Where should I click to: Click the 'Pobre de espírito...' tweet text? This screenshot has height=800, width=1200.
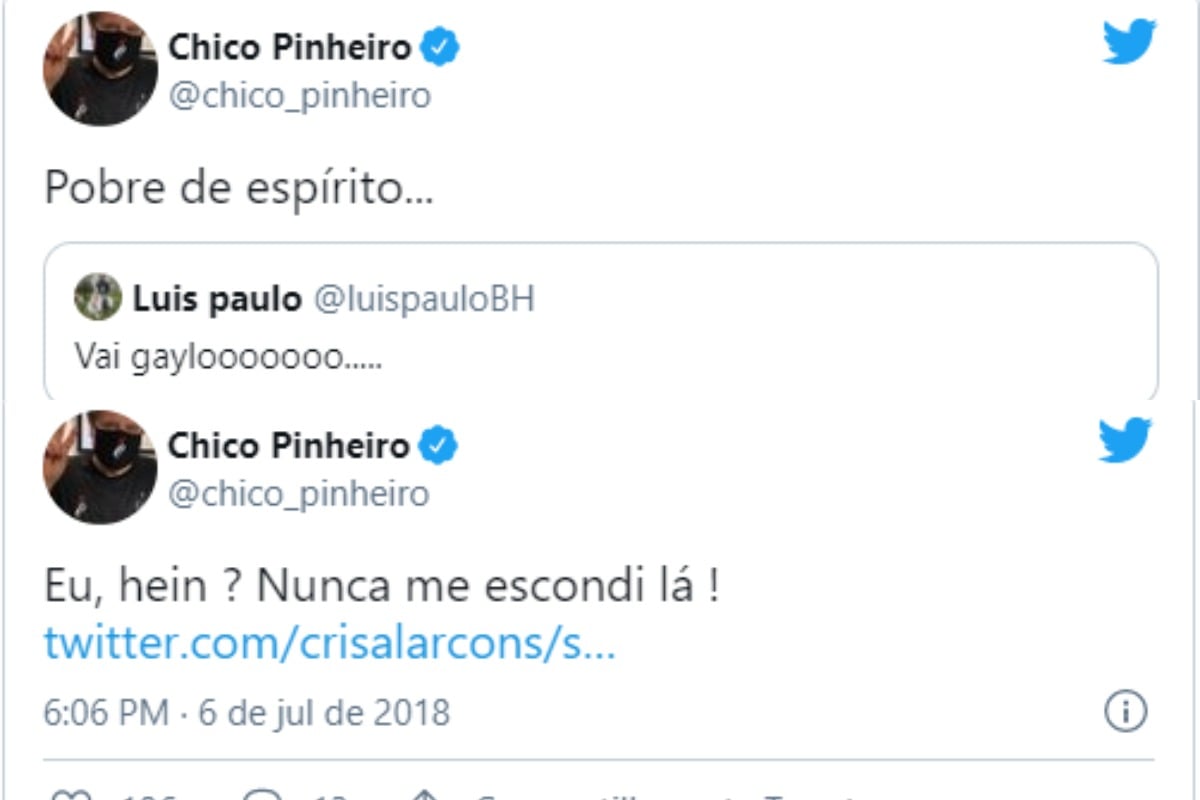(239, 188)
